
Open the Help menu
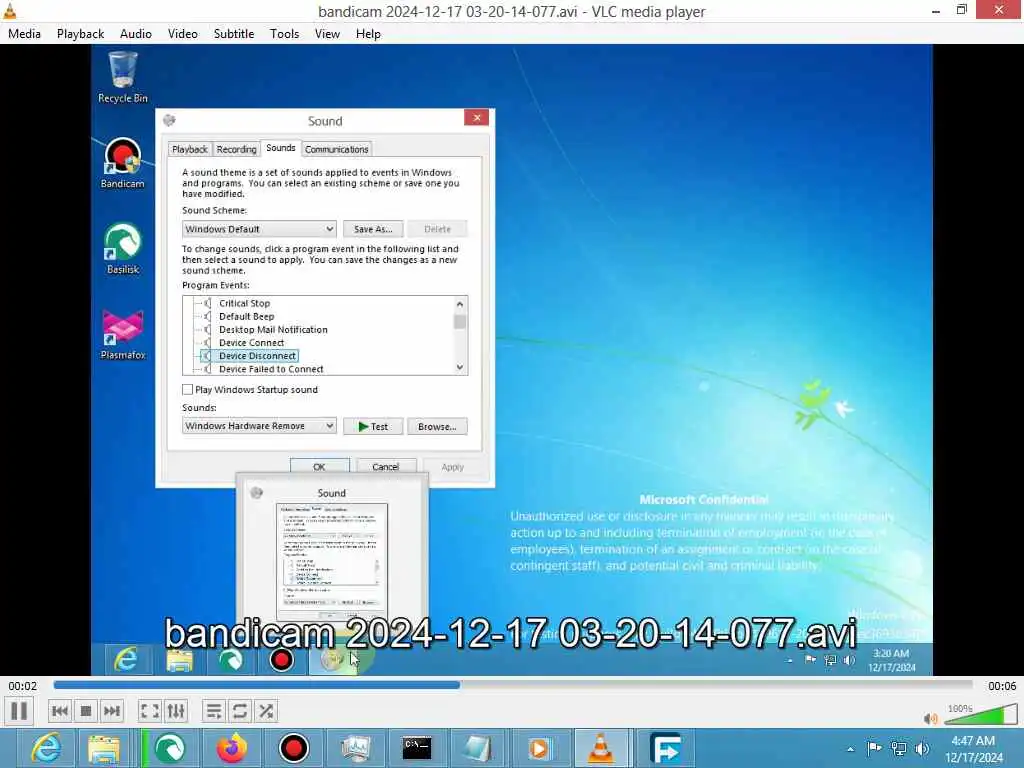coord(368,34)
